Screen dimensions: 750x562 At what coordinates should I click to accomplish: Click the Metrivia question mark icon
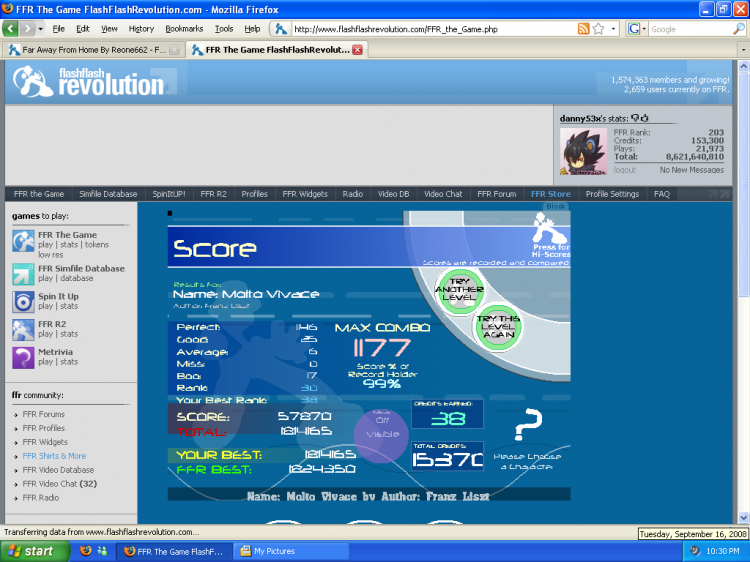pyautogui.click(x=23, y=358)
